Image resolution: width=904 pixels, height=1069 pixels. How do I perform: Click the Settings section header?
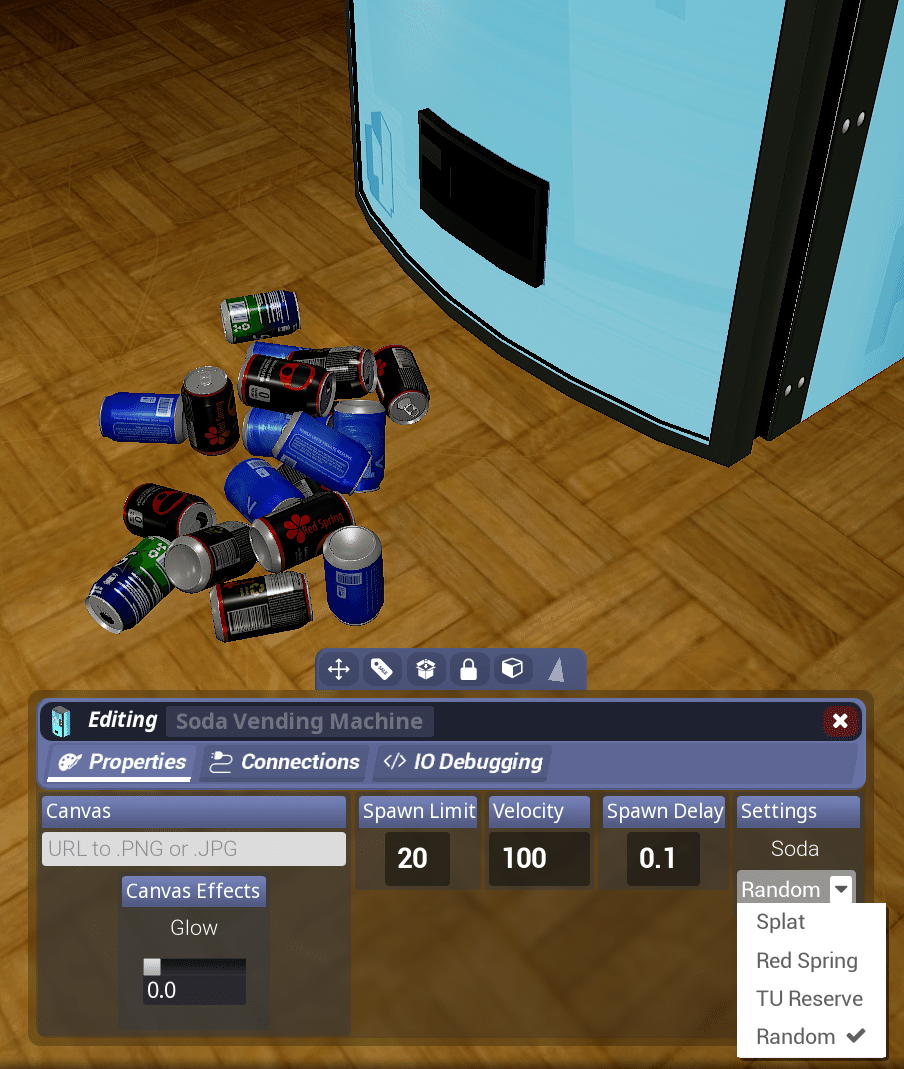tap(798, 811)
